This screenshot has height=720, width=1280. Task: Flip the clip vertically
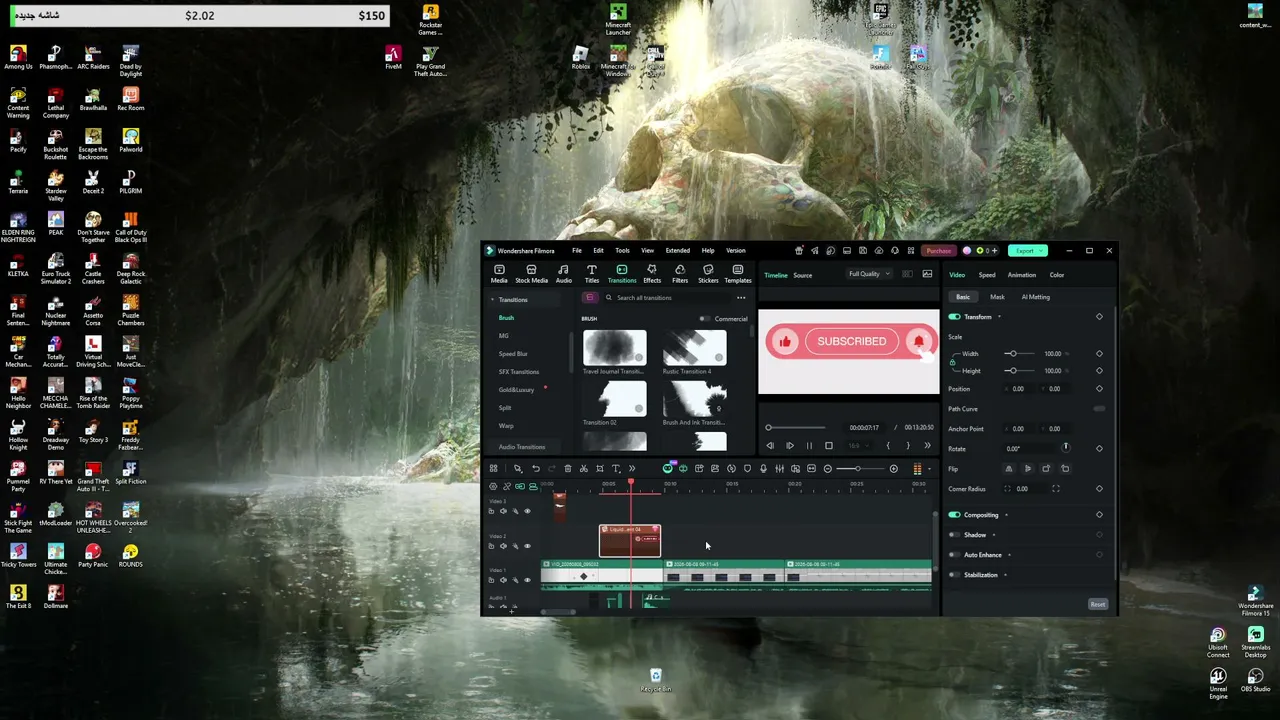point(1027,469)
